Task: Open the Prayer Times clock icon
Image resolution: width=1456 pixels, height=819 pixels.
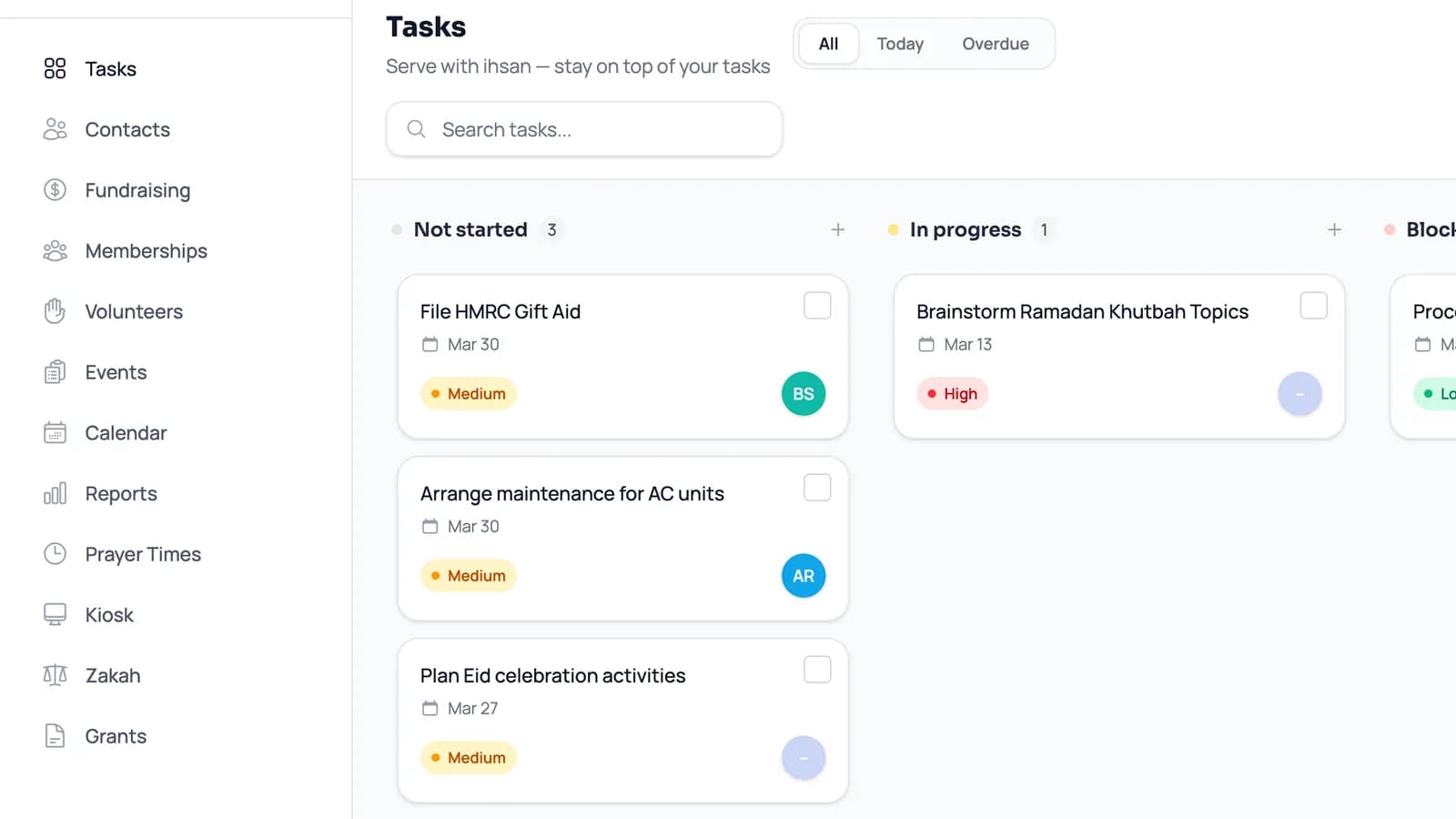Action: [55, 553]
